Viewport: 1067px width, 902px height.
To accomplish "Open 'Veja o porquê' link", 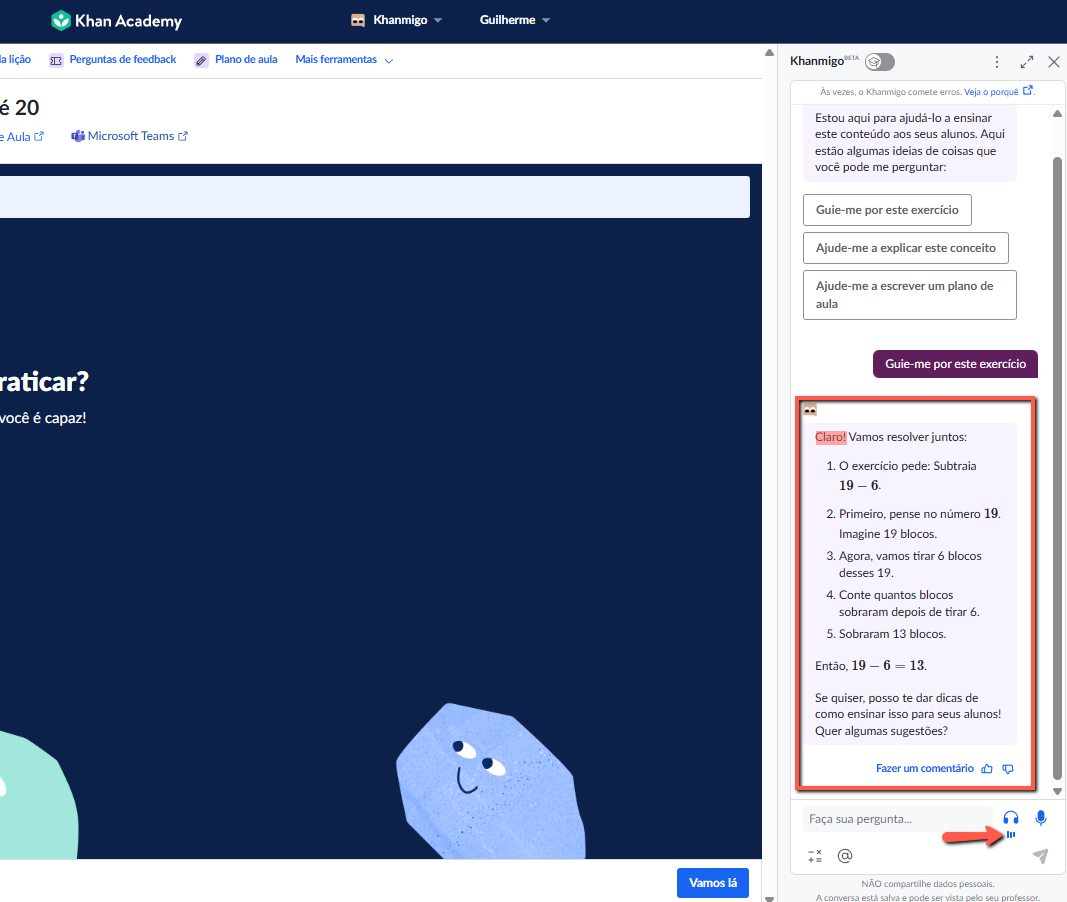I will (991, 92).
